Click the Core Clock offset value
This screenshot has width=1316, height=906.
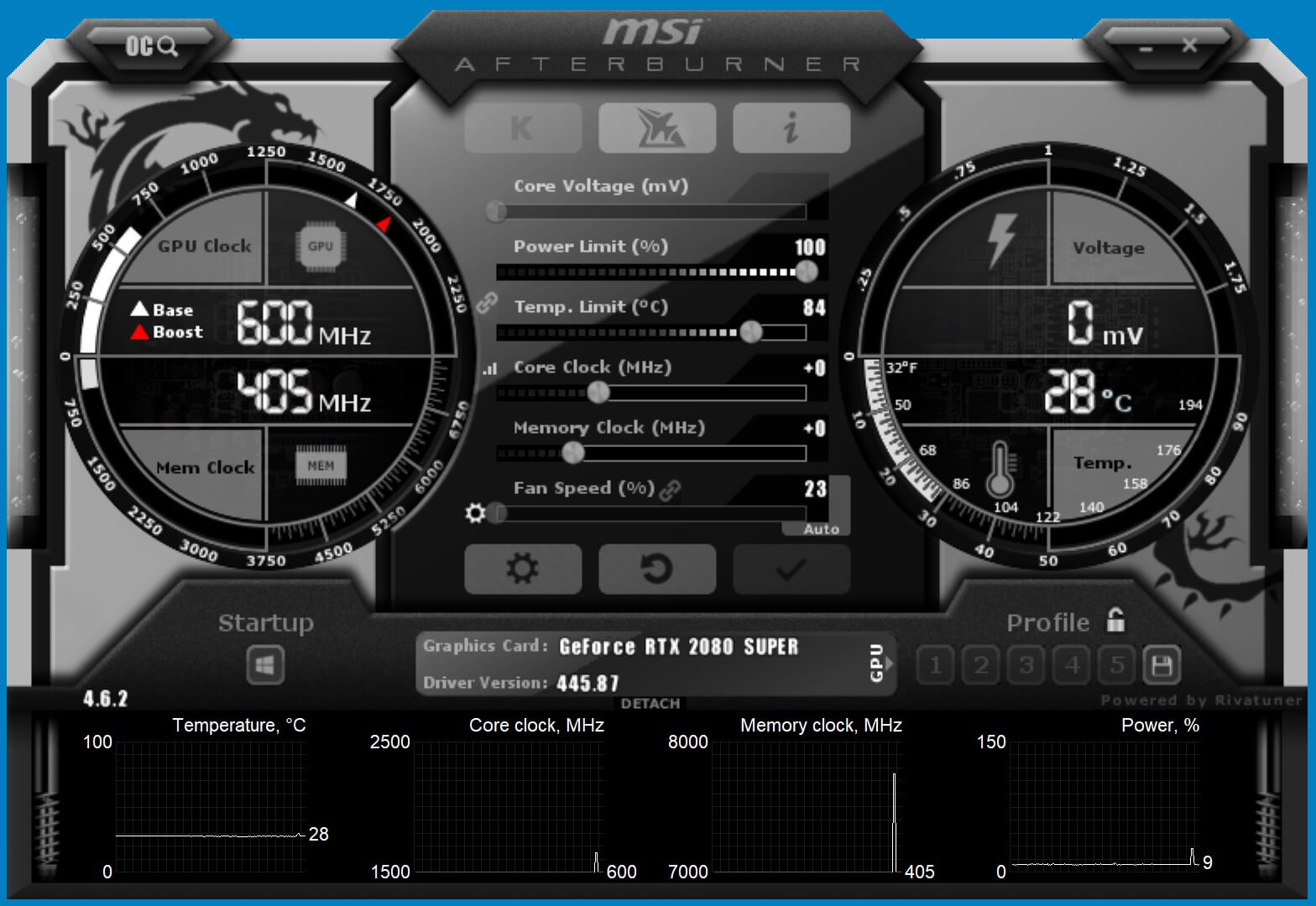click(814, 368)
